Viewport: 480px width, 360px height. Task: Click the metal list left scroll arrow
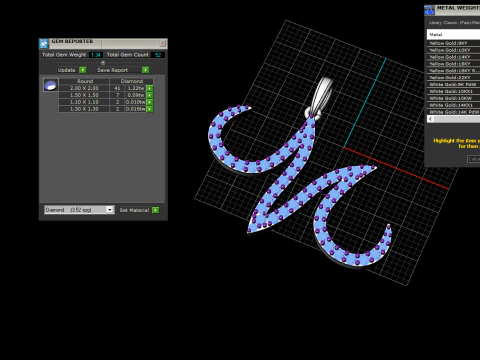point(431,119)
